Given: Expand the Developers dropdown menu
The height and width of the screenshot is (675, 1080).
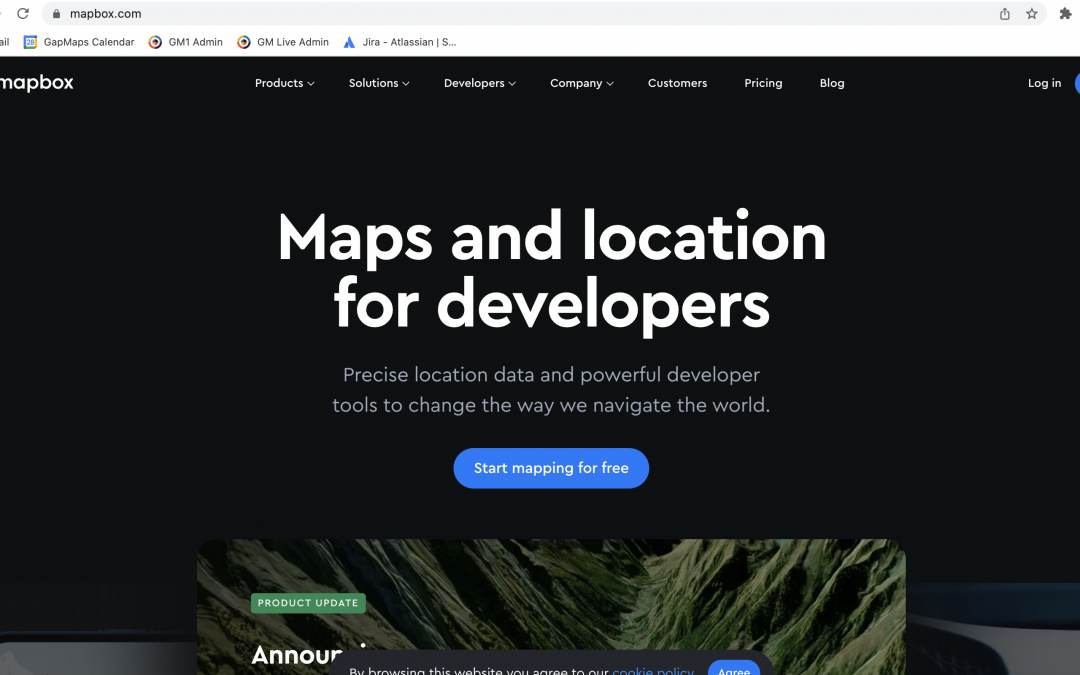Looking at the screenshot, I should 480,83.
